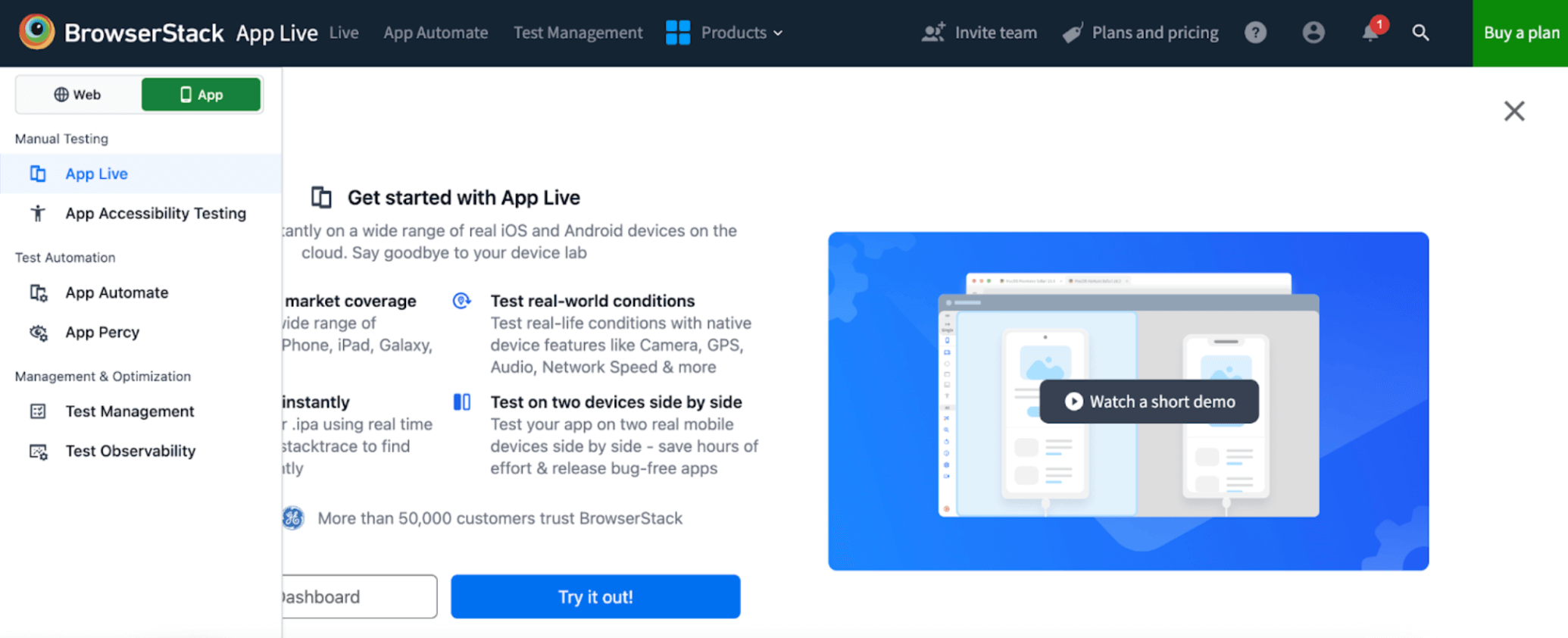Select App Live in the sidebar
1568x638 pixels.
(141, 174)
